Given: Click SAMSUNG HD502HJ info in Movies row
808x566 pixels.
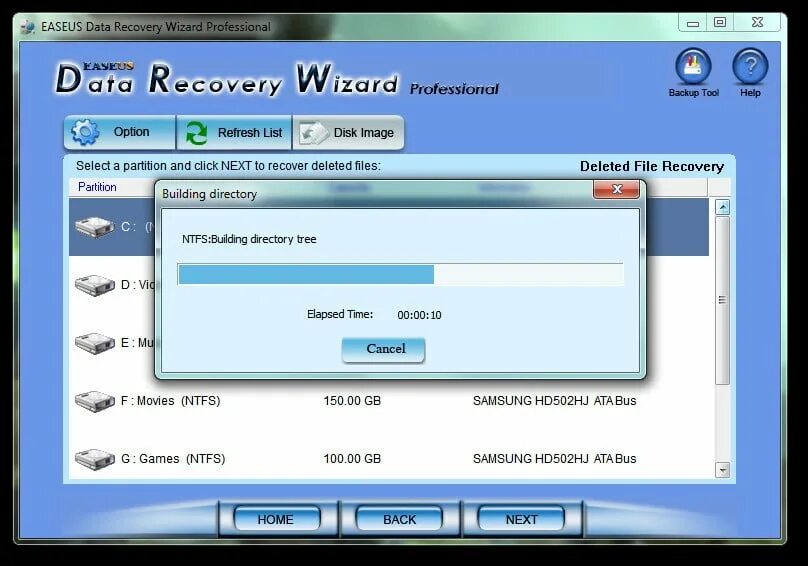Looking at the screenshot, I should tap(554, 401).
